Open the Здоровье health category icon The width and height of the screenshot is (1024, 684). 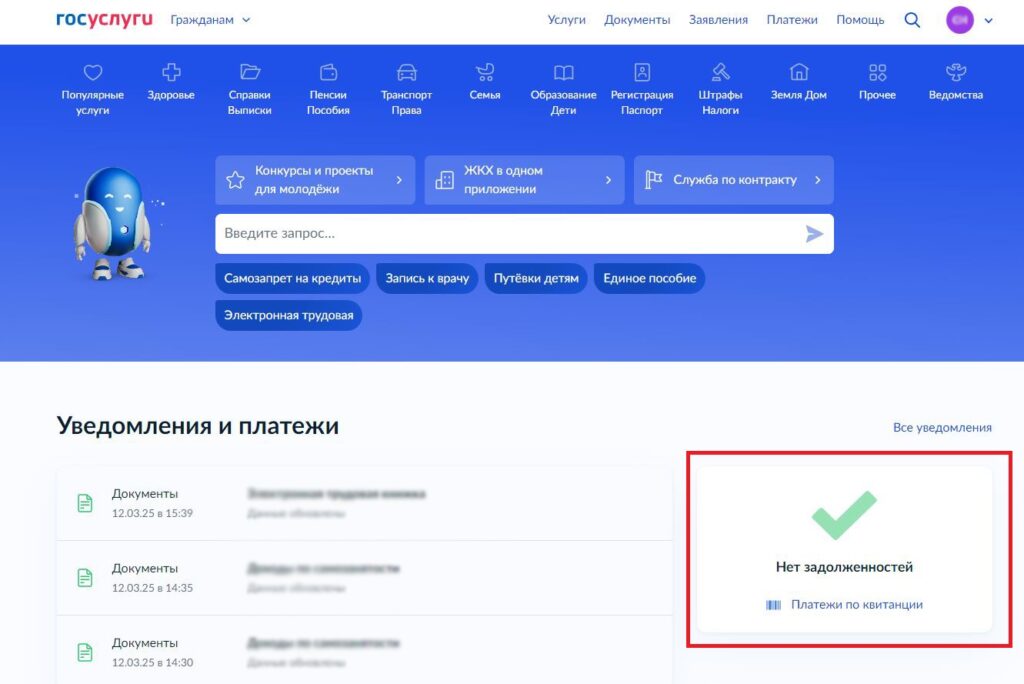pos(171,73)
